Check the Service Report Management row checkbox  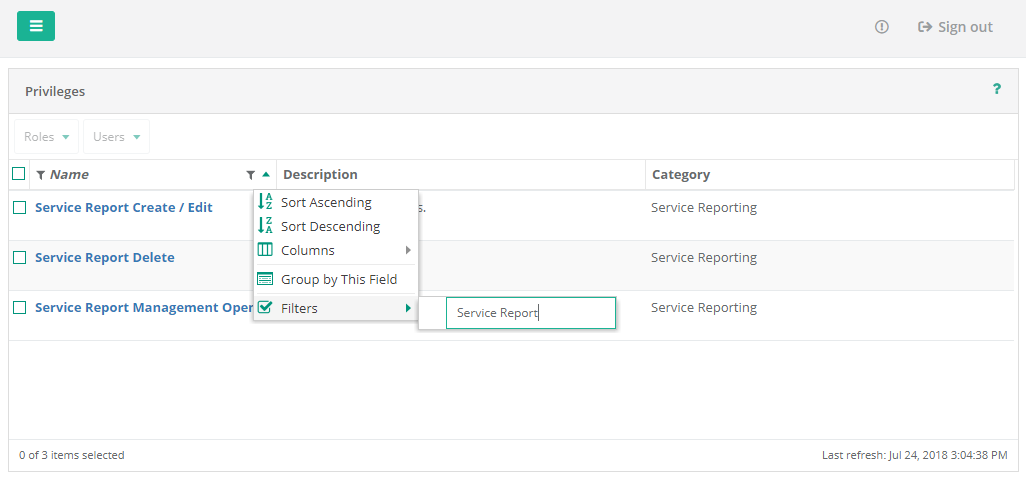tap(20, 308)
